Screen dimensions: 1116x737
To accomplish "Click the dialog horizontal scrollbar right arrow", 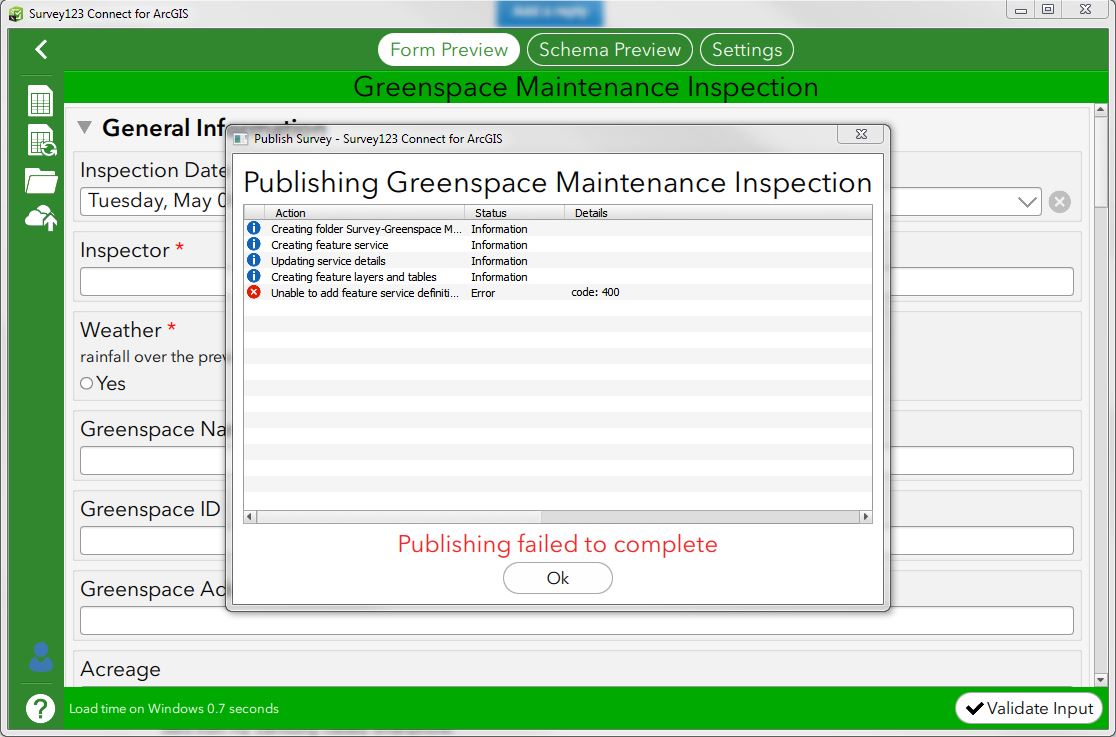I will (865, 517).
